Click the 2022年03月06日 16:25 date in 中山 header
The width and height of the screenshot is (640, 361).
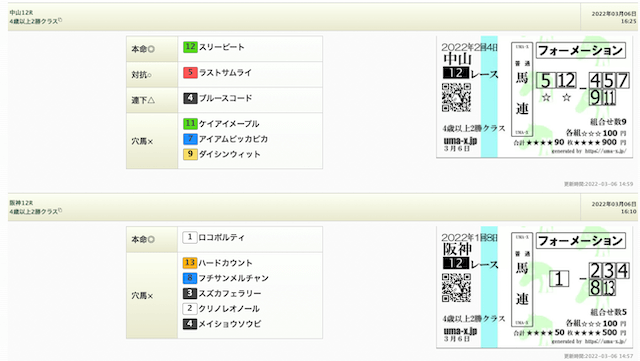(614, 17)
